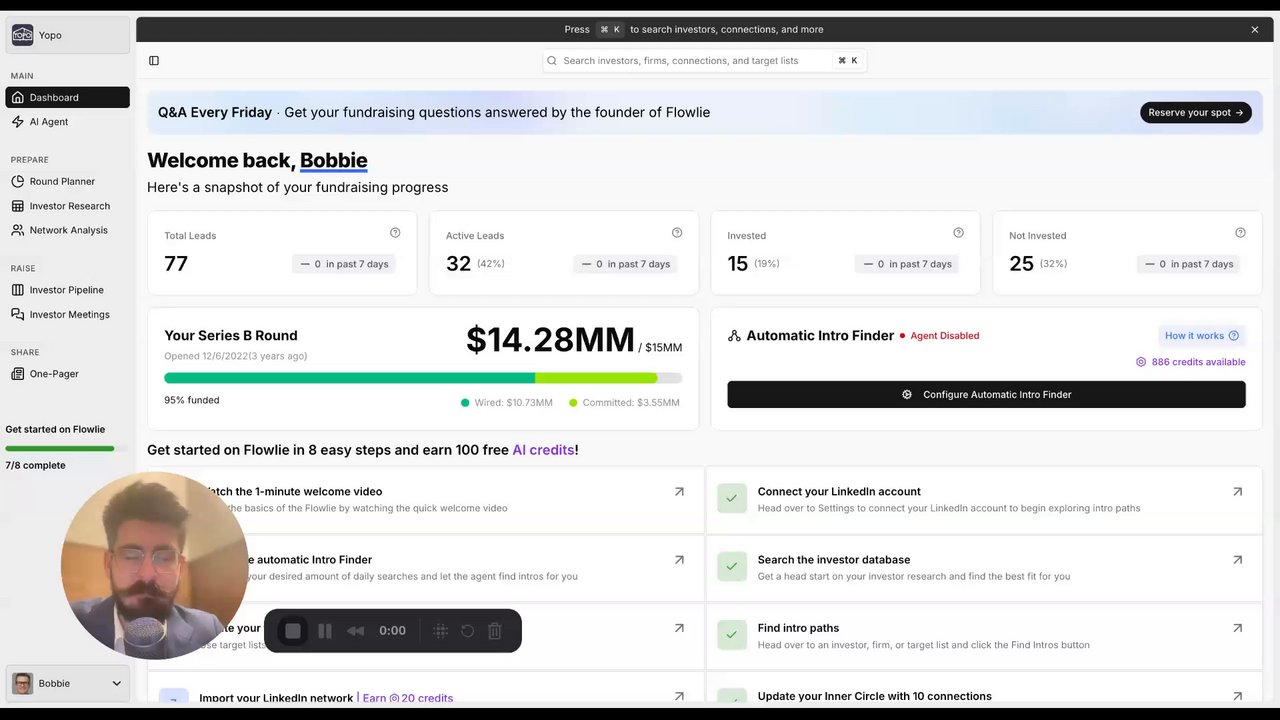
Task: Click 'Get started on Flowlie' sidebar heading
Action: [55, 429]
